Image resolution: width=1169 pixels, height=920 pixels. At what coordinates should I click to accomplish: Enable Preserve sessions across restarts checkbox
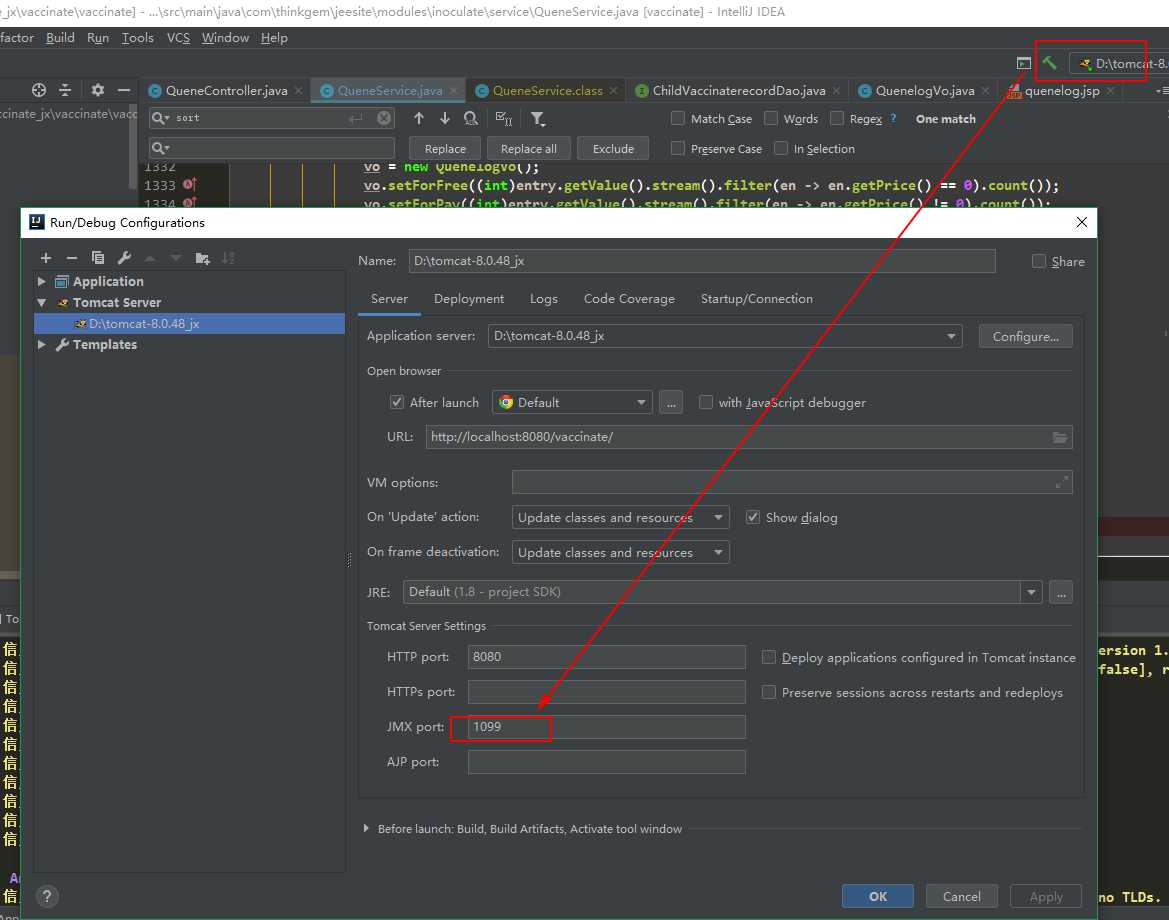(x=769, y=692)
